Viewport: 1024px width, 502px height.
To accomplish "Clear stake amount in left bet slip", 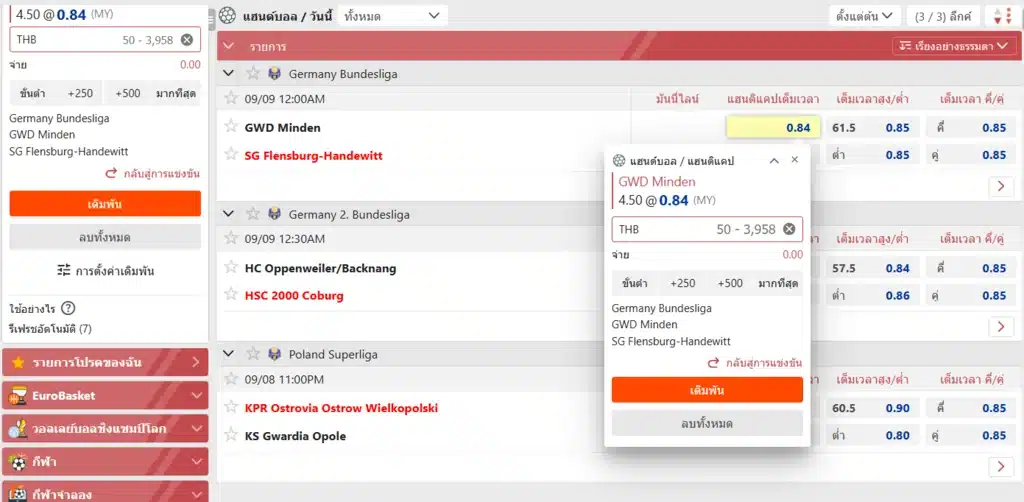I will pyautogui.click(x=187, y=40).
